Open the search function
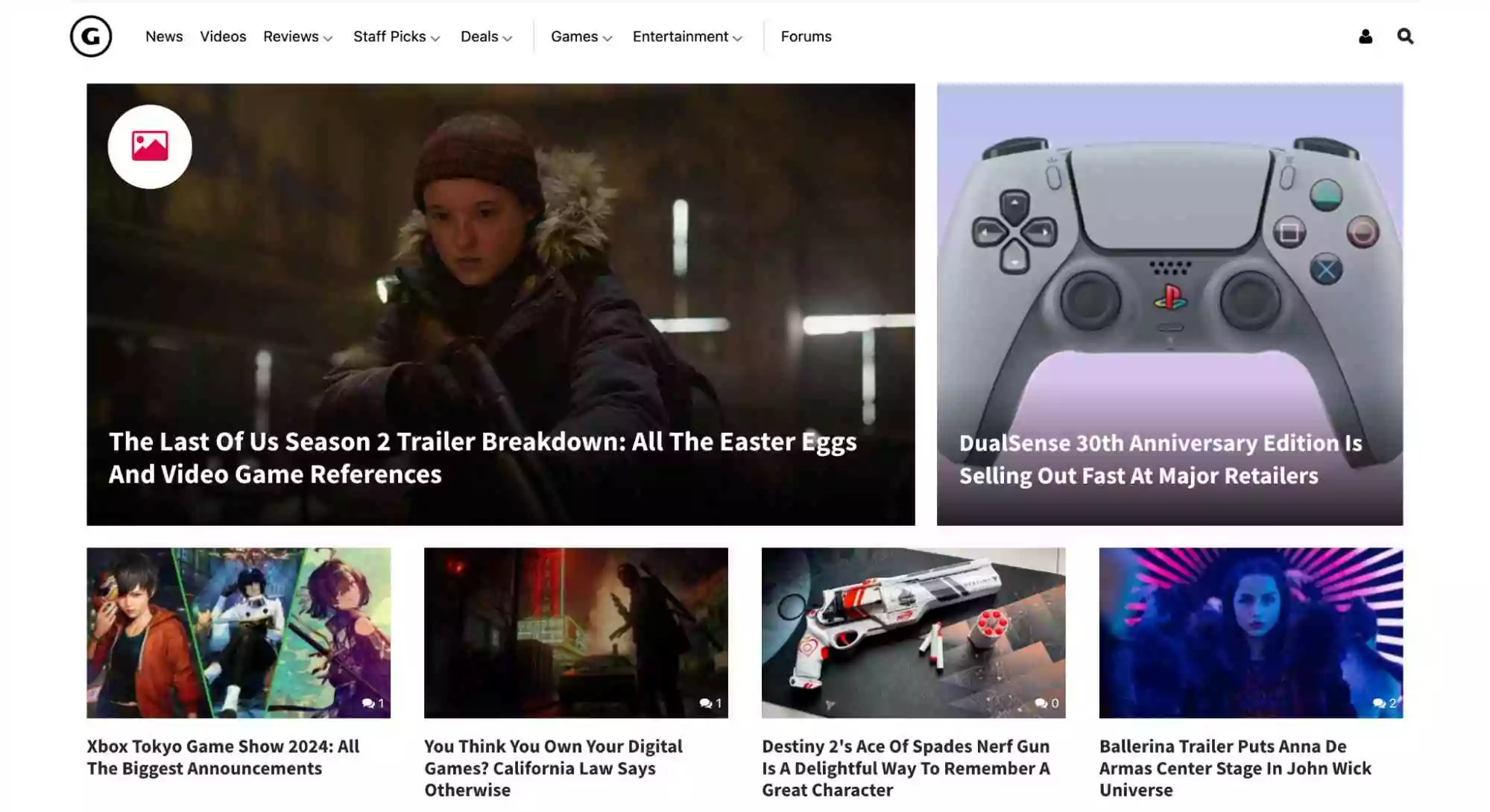This screenshot has width=1490, height=812. pyautogui.click(x=1404, y=36)
